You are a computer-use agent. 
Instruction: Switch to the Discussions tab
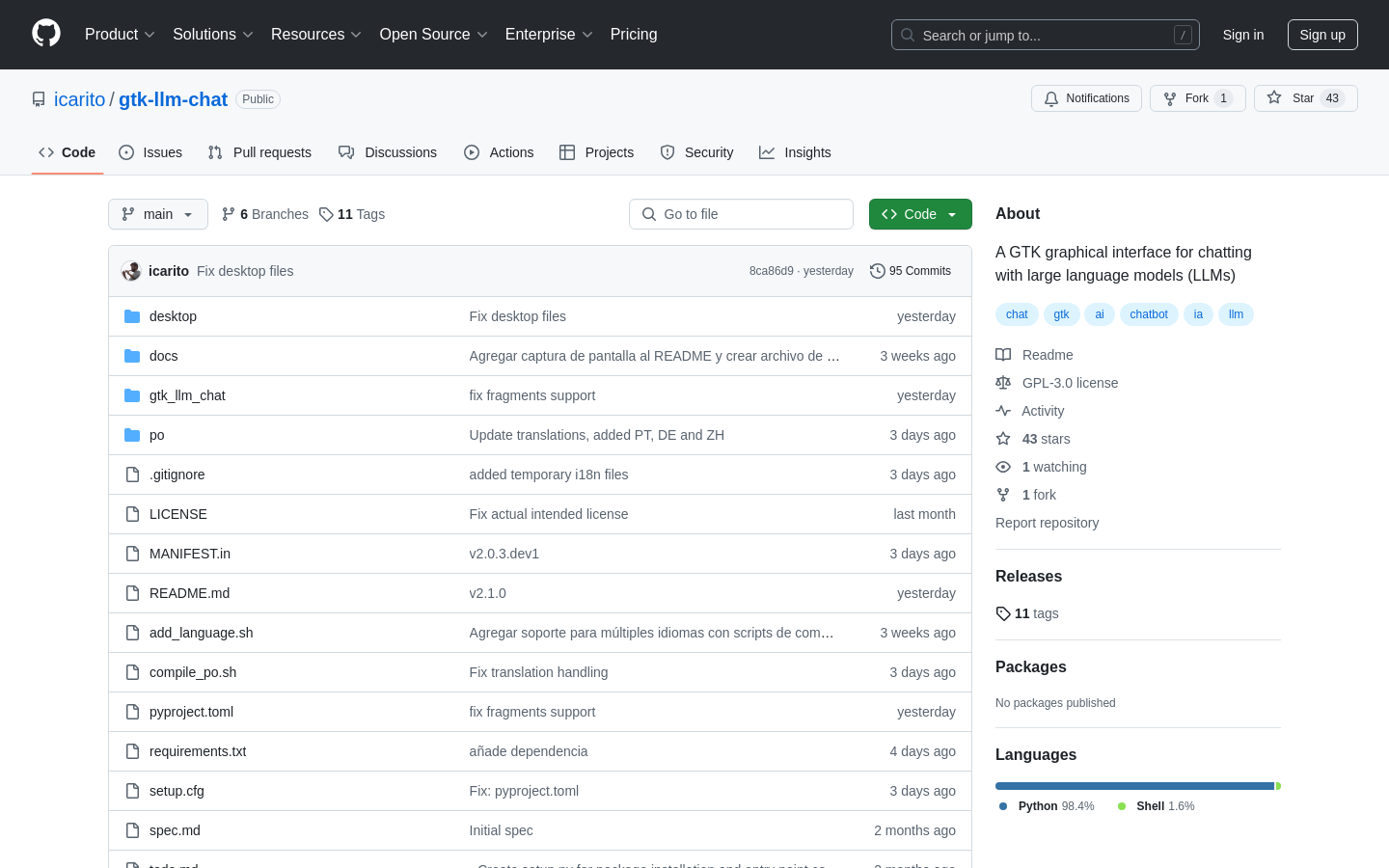pyautogui.click(x=388, y=152)
